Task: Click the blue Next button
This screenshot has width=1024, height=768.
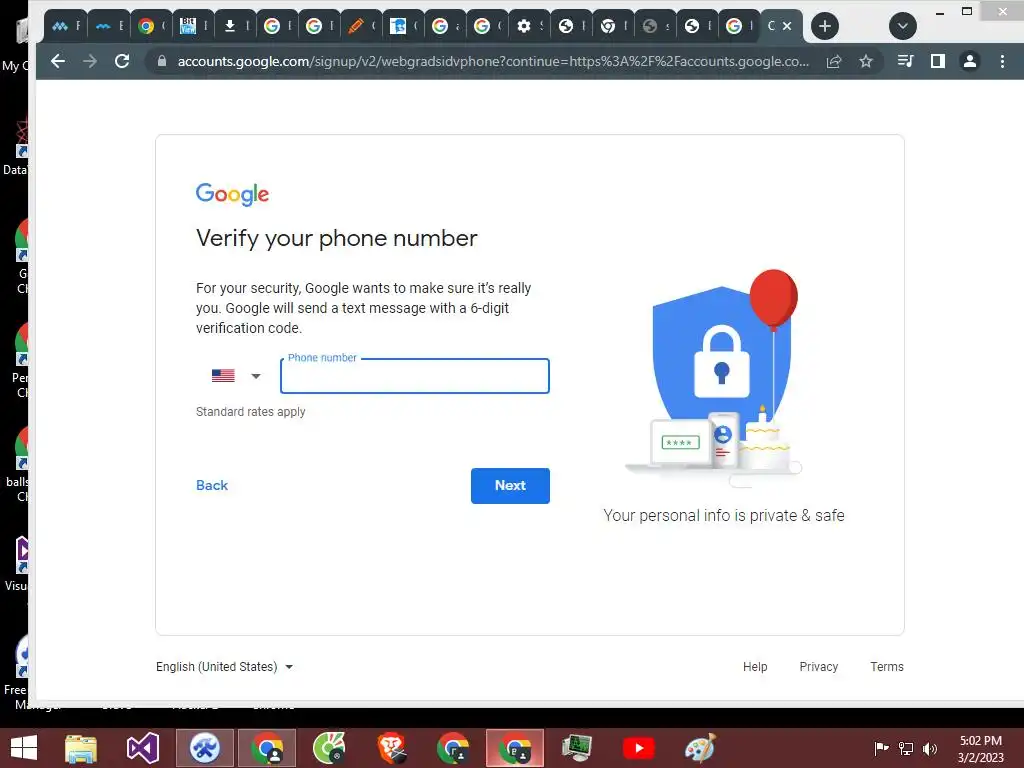Action: pos(510,486)
